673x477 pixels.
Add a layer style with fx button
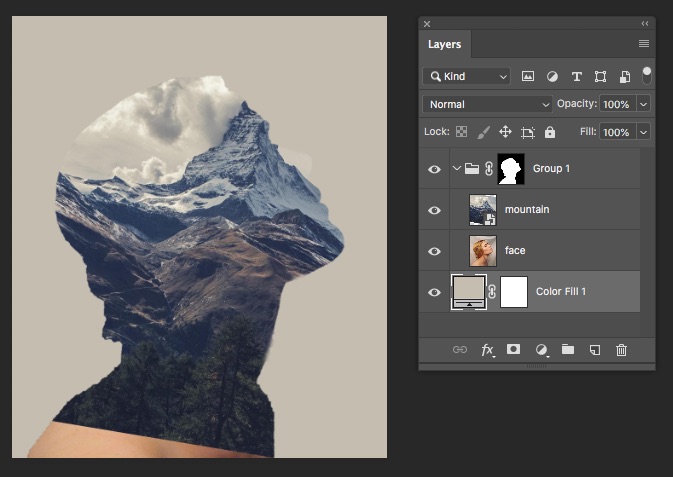coord(488,350)
